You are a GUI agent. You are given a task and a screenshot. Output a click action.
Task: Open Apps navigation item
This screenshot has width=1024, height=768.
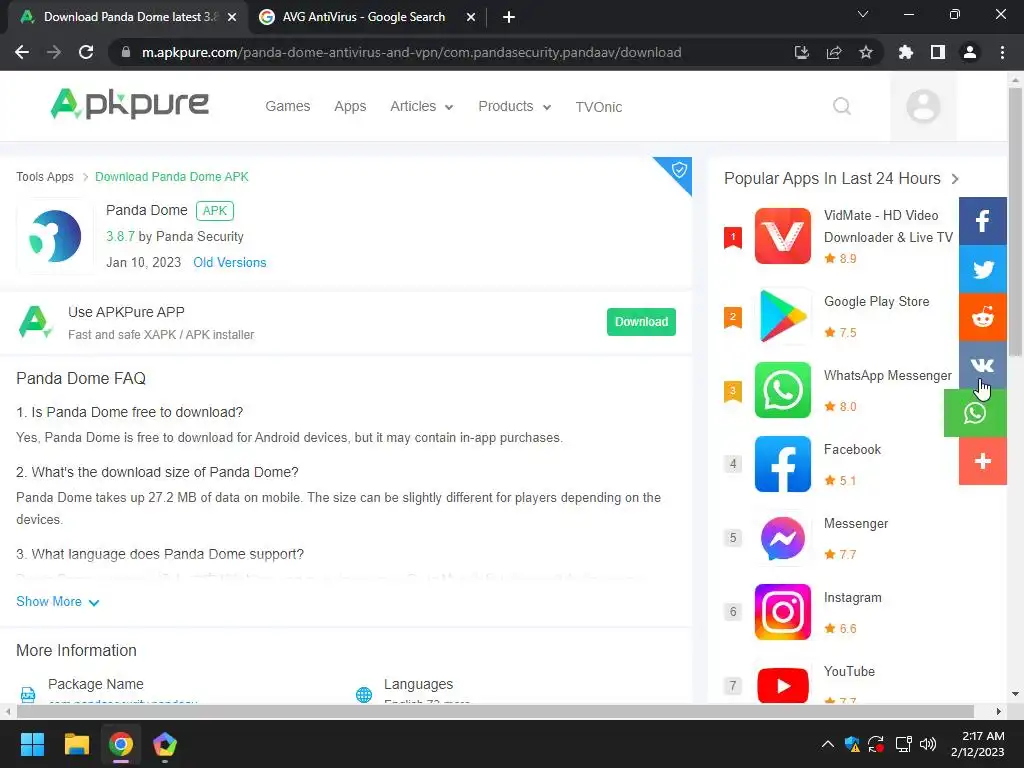pos(350,106)
